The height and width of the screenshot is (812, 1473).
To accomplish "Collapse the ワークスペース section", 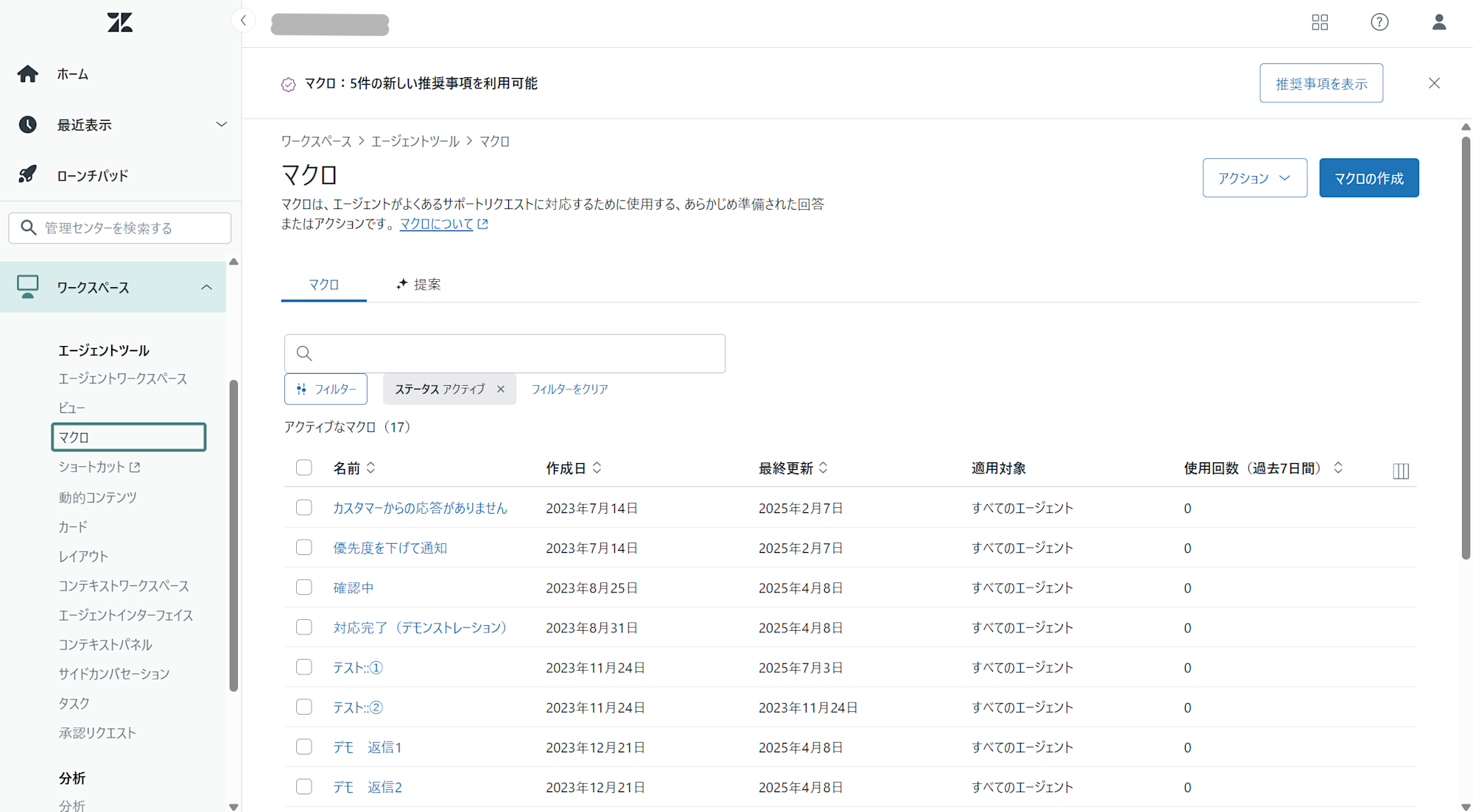I will [x=206, y=287].
